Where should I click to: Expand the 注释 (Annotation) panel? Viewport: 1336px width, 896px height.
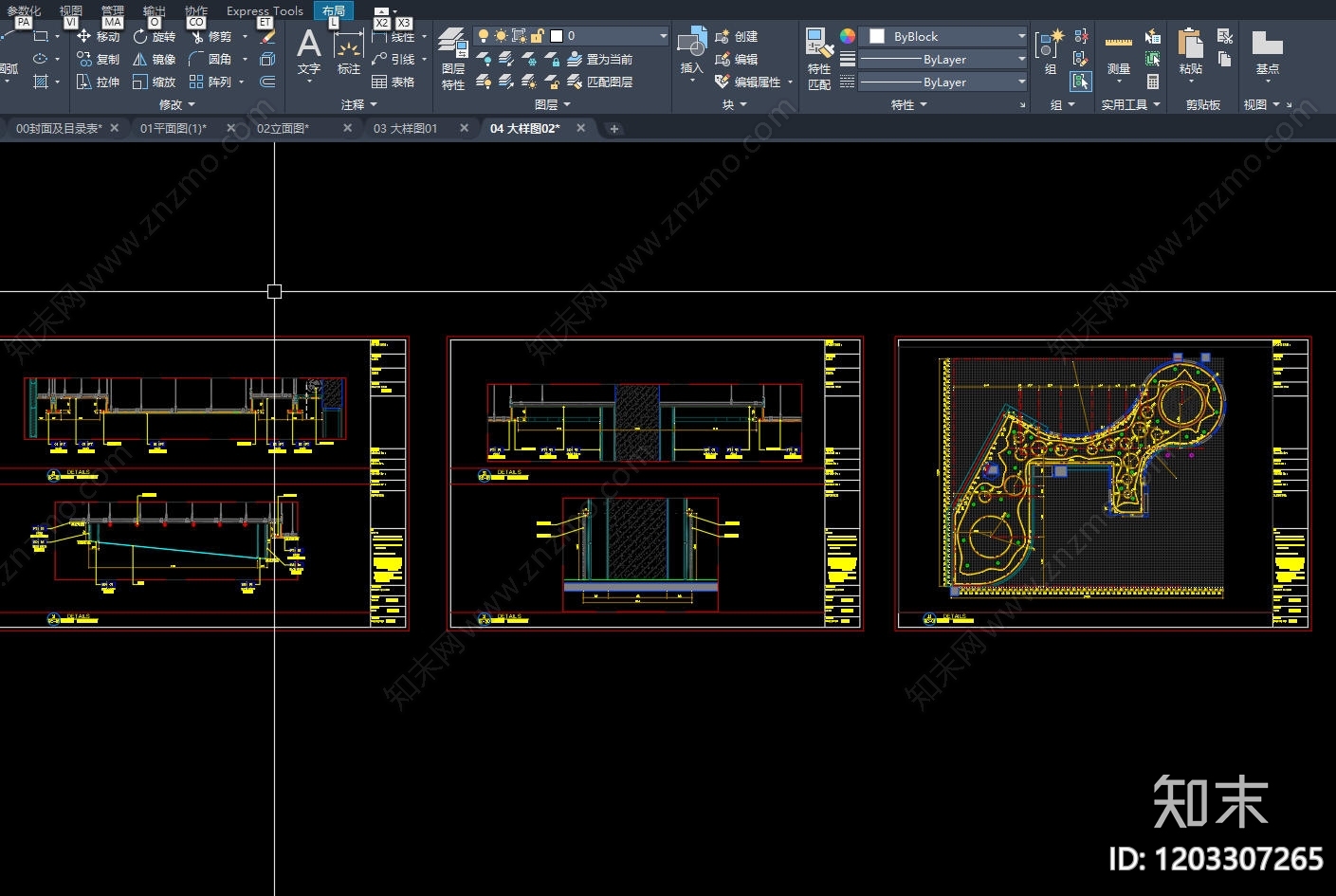pyautogui.click(x=358, y=104)
